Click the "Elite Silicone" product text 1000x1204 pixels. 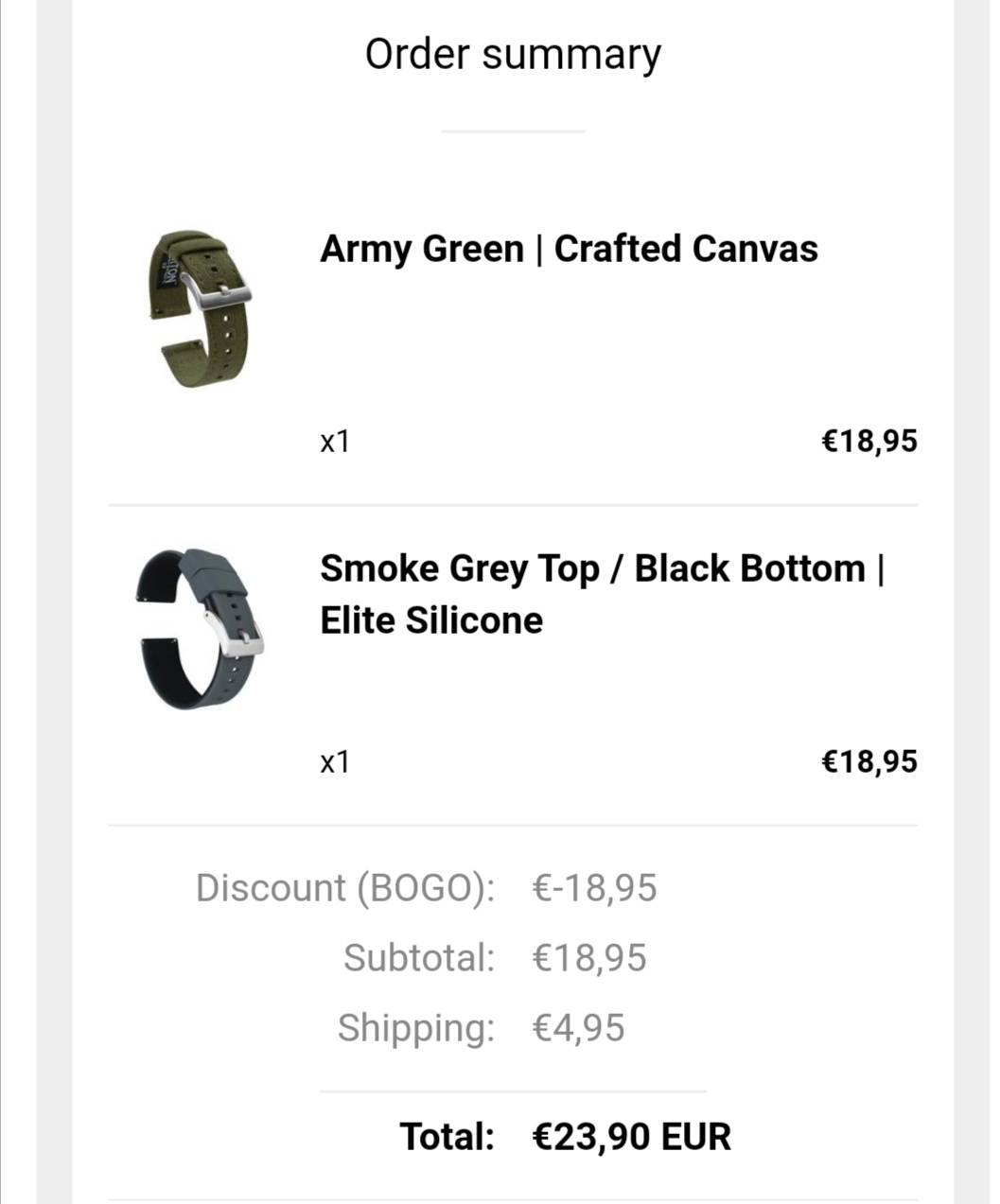pos(431,620)
